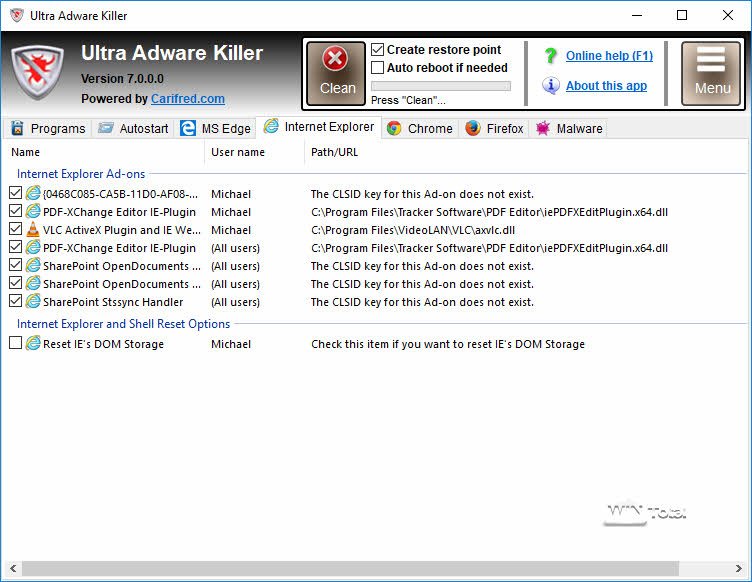Click the Malware bug icon
This screenshot has height=582, width=752.
(x=543, y=128)
